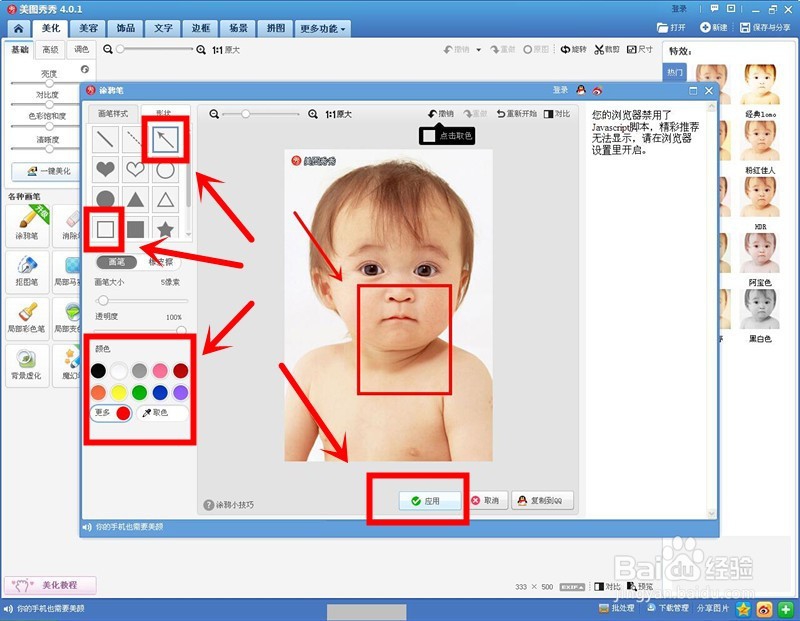Toggle 对比 compare in doodle dialog
This screenshot has width=800, height=621.
(x=557, y=114)
